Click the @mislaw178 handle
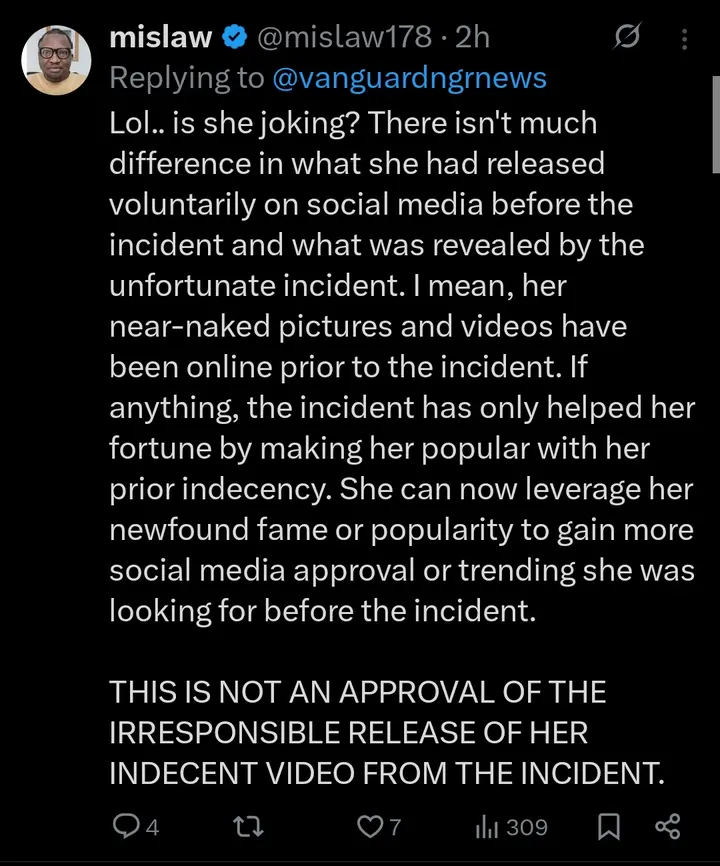The height and width of the screenshot is (866, 720). pyautogui.click(x=343, y=38)
